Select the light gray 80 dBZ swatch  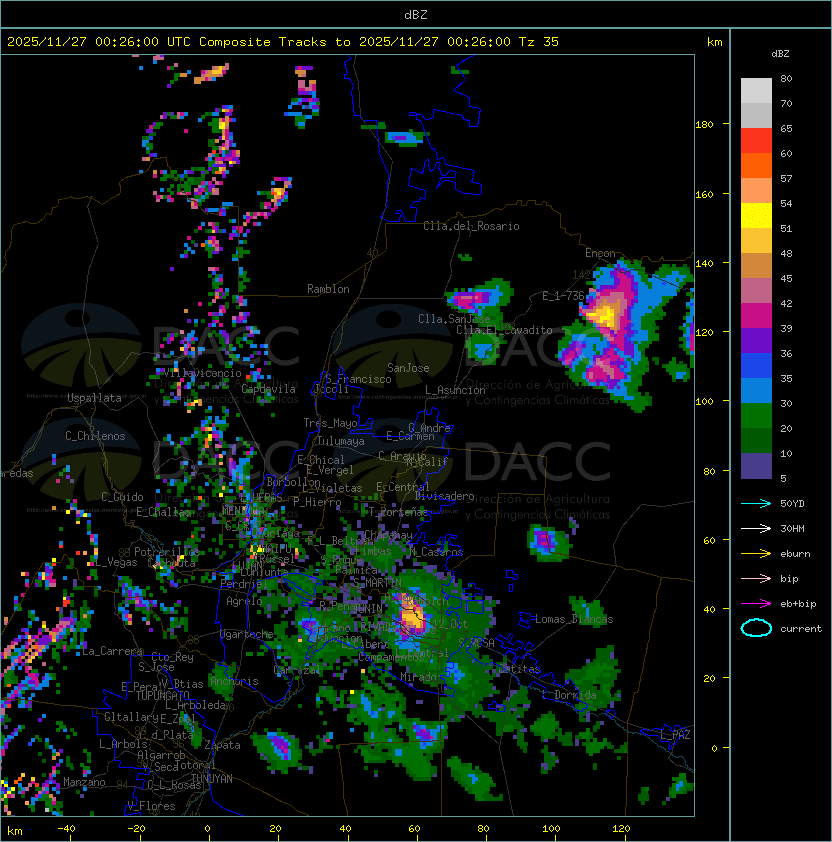point(756,91)
